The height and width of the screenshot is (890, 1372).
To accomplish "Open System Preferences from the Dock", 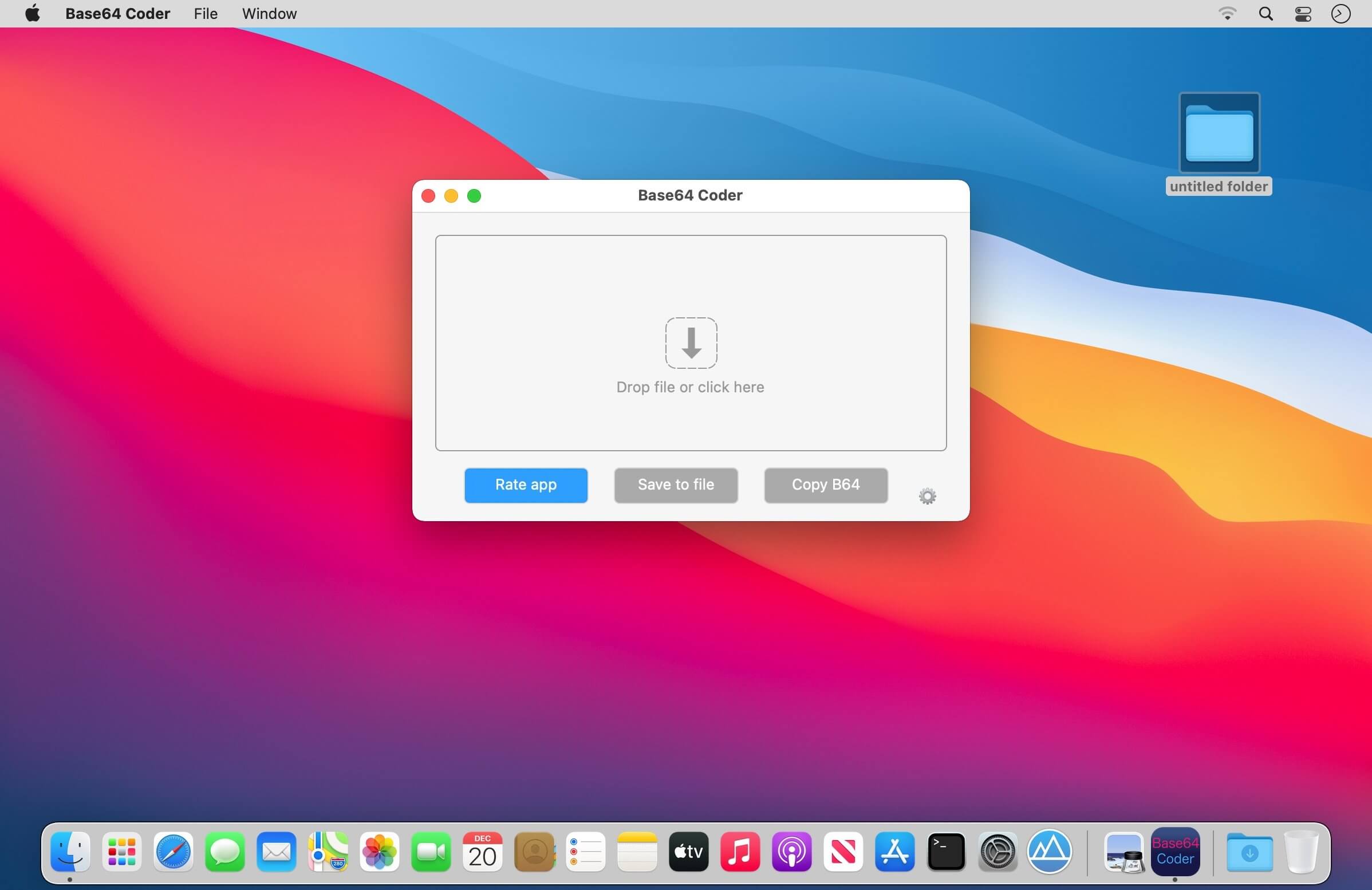I will point(998,852).
